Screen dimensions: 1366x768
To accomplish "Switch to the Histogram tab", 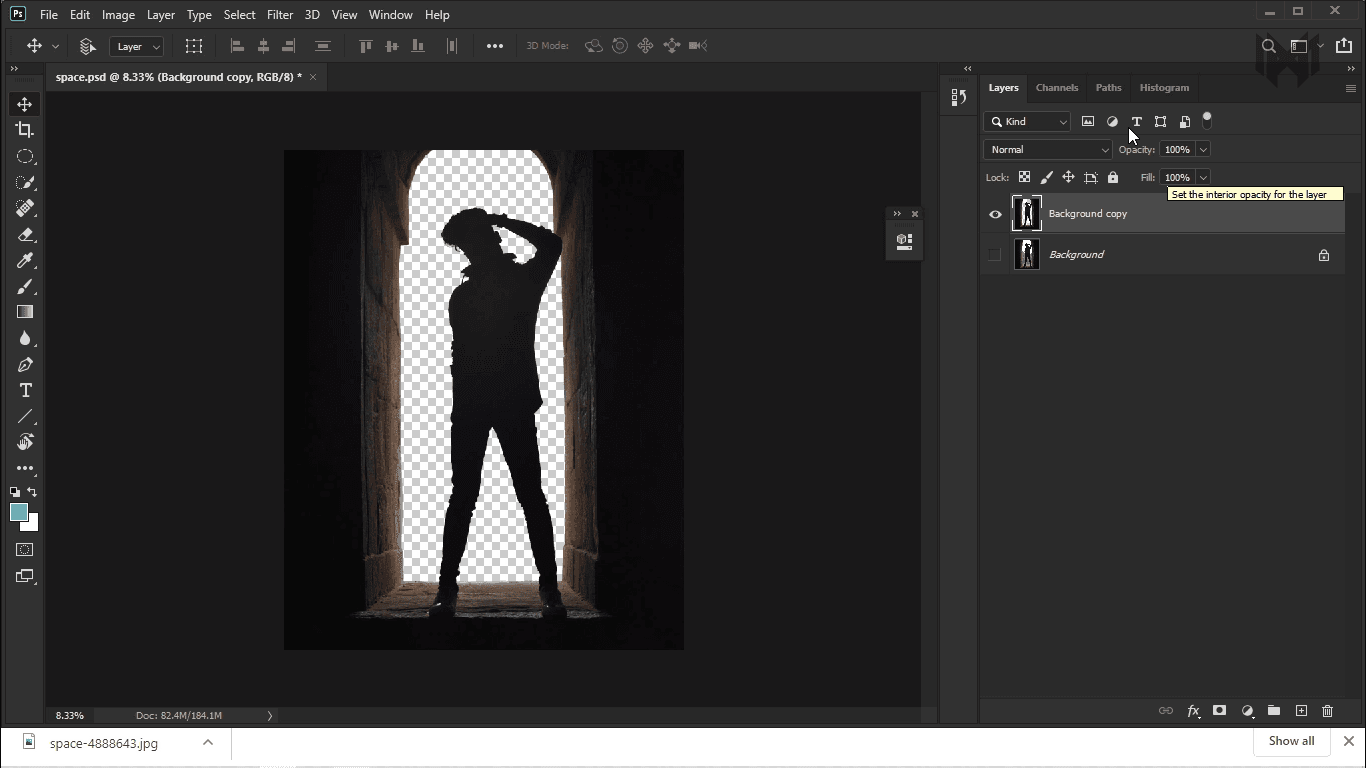I will pos(1164,88).
